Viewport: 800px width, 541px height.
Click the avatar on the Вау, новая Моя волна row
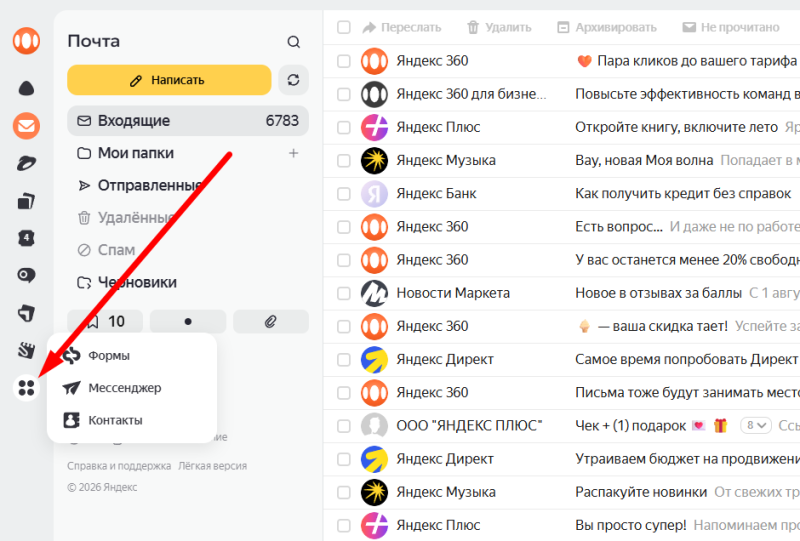click(x=374, y=161)
